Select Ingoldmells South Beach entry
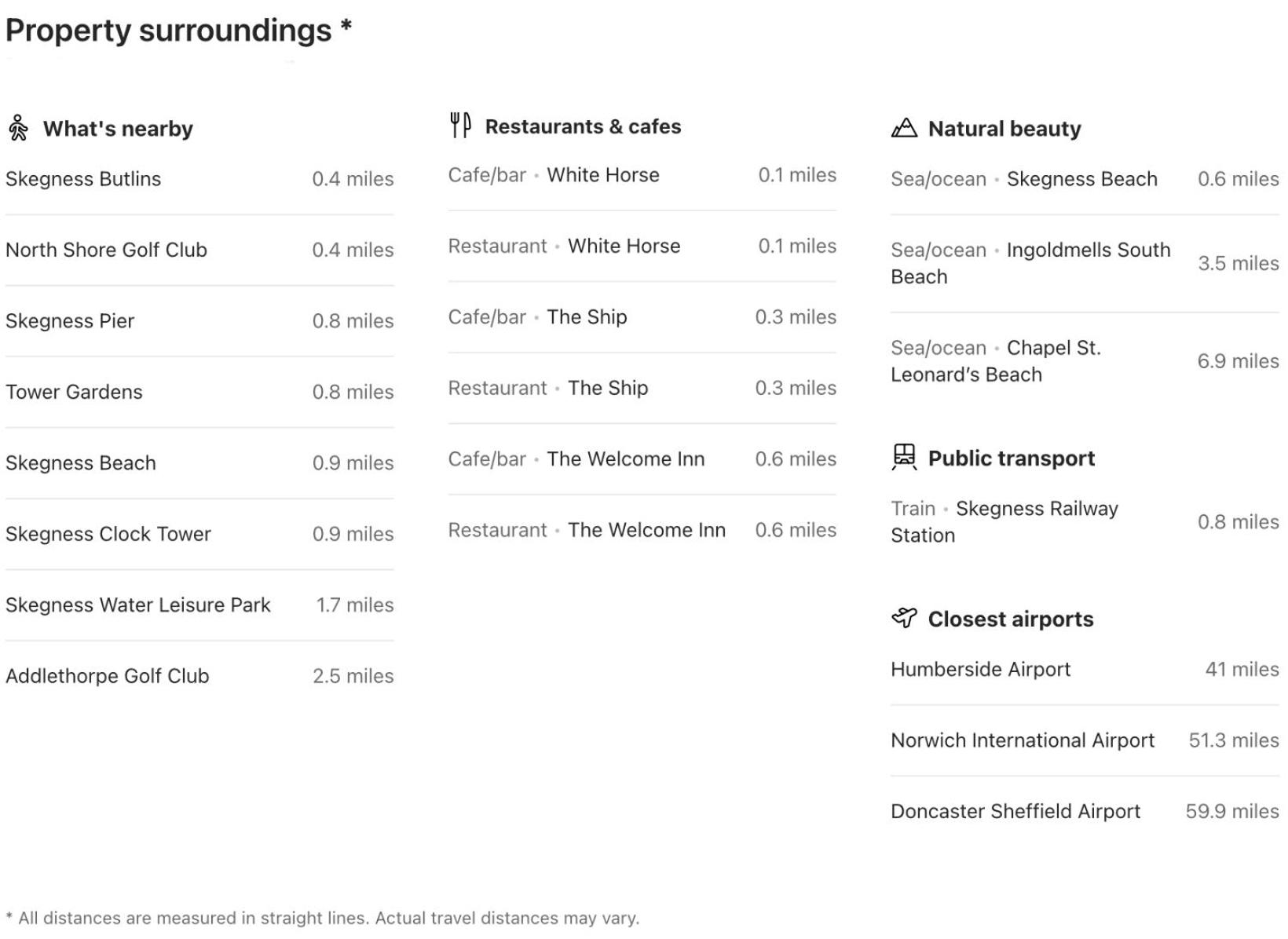This screenshot has width=1288, height=939. (1085, 263)
